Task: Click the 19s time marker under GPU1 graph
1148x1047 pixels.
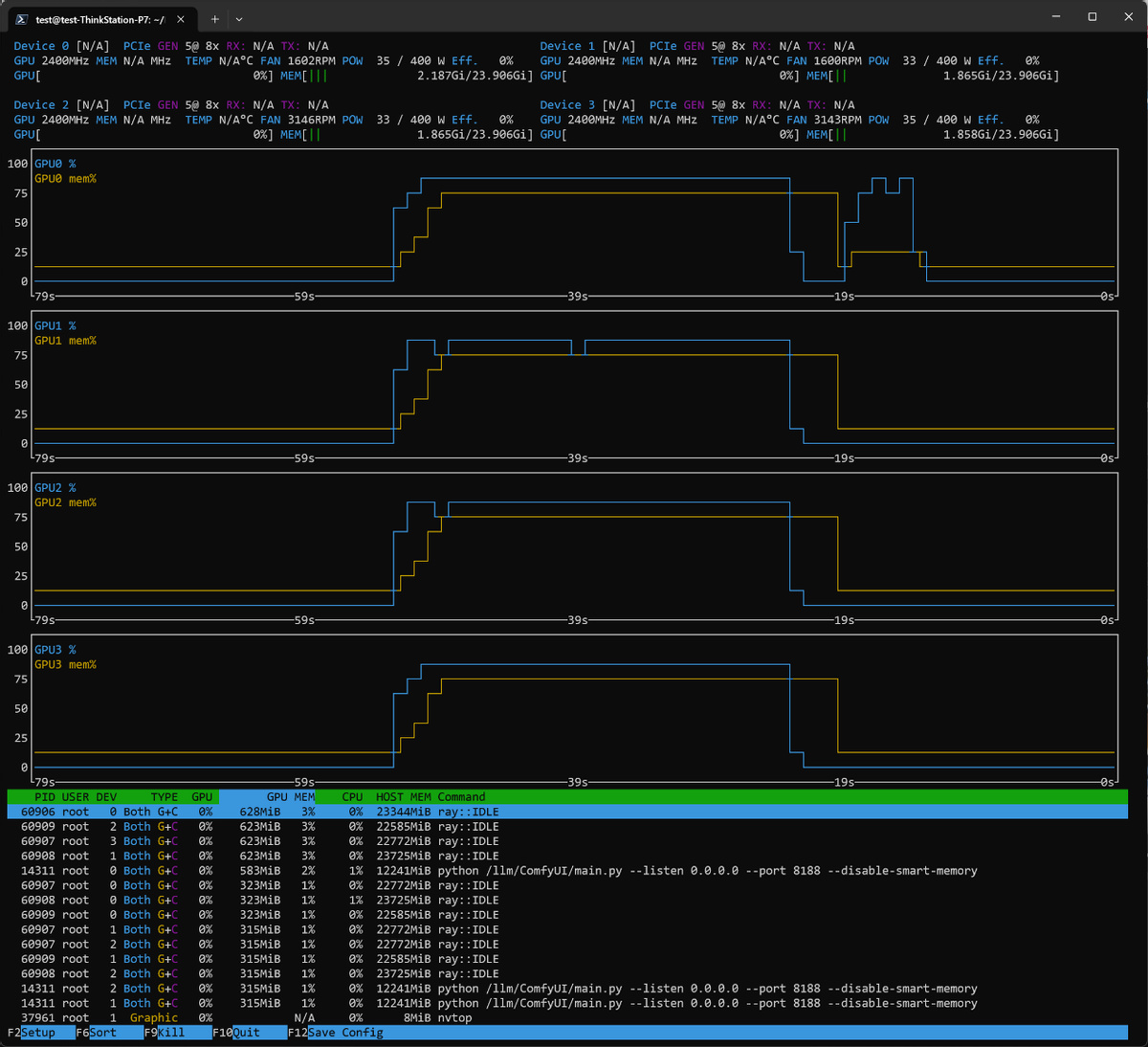Action: (x=844, y=458)
